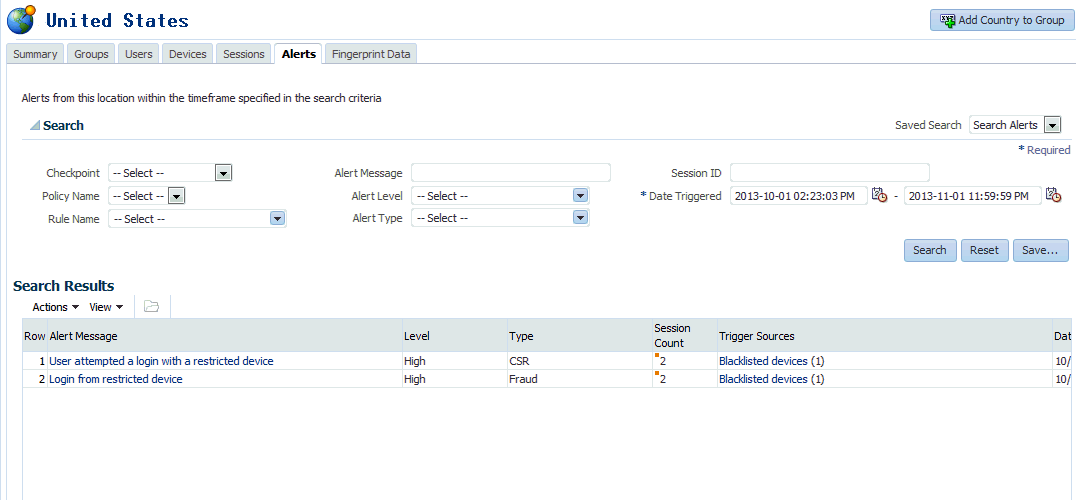This screenshot has height=500, width=1076.
Task: Switch to the Users tab
Action: pos(139,54)
